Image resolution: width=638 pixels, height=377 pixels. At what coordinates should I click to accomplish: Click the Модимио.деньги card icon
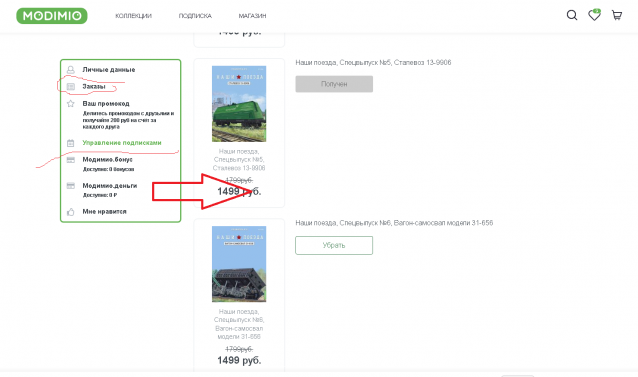(x=70, y=186)
